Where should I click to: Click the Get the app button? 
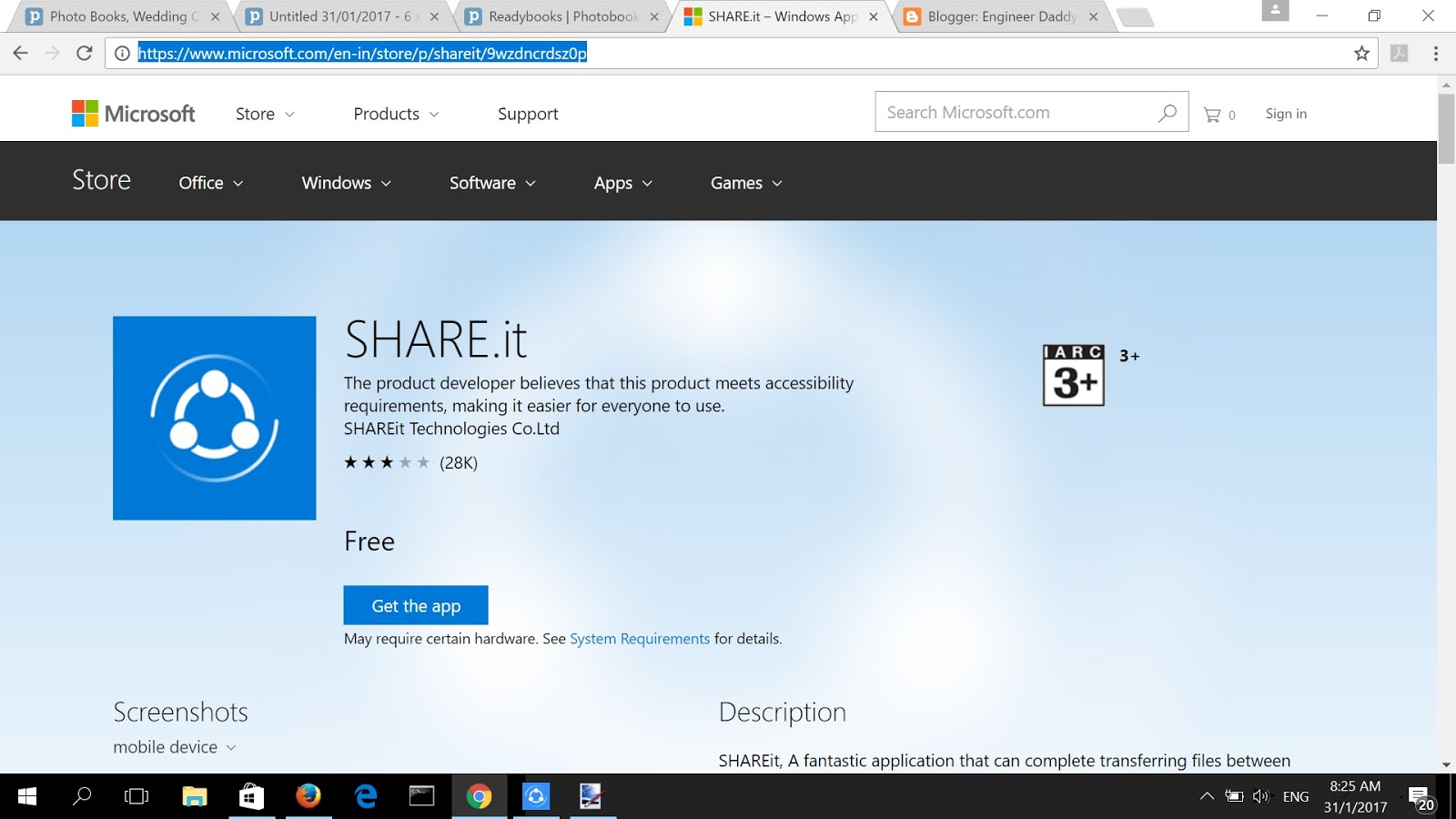pyautogui.click(x=416, y=605)
